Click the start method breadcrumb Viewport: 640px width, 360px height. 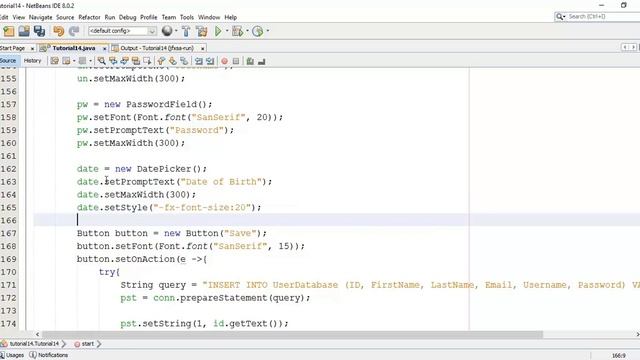pos(87,344)
